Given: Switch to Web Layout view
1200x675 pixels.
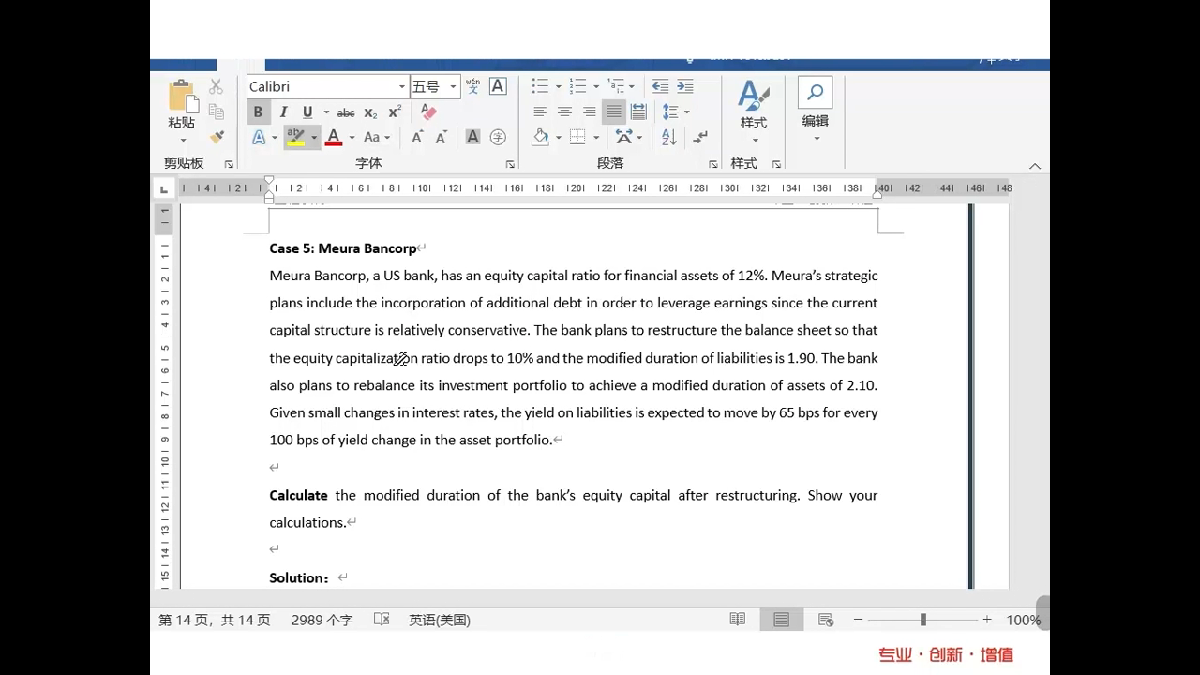Looking at the screenshot, I should point(825,620).
